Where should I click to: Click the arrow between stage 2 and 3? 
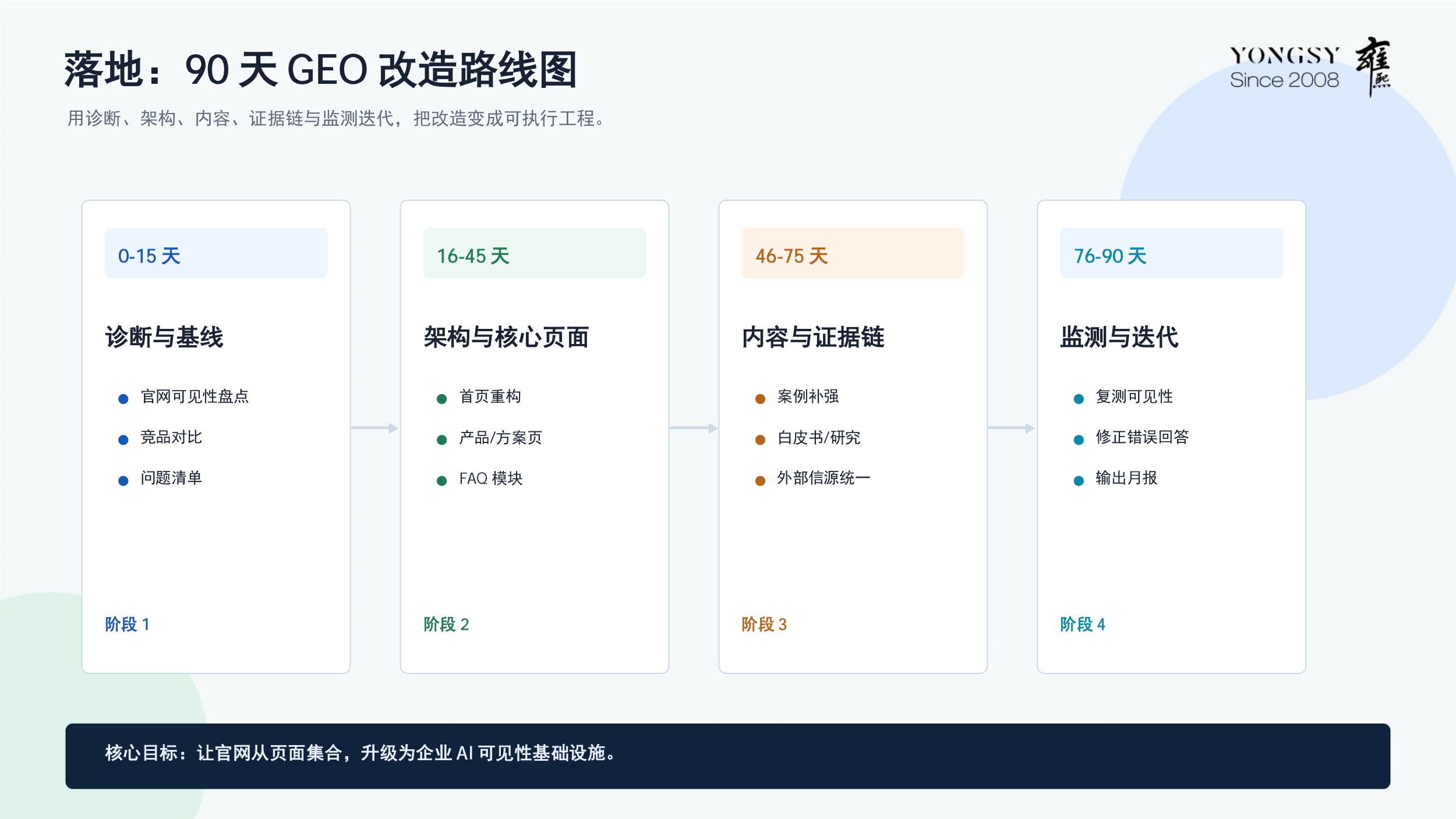click(693, 428)
